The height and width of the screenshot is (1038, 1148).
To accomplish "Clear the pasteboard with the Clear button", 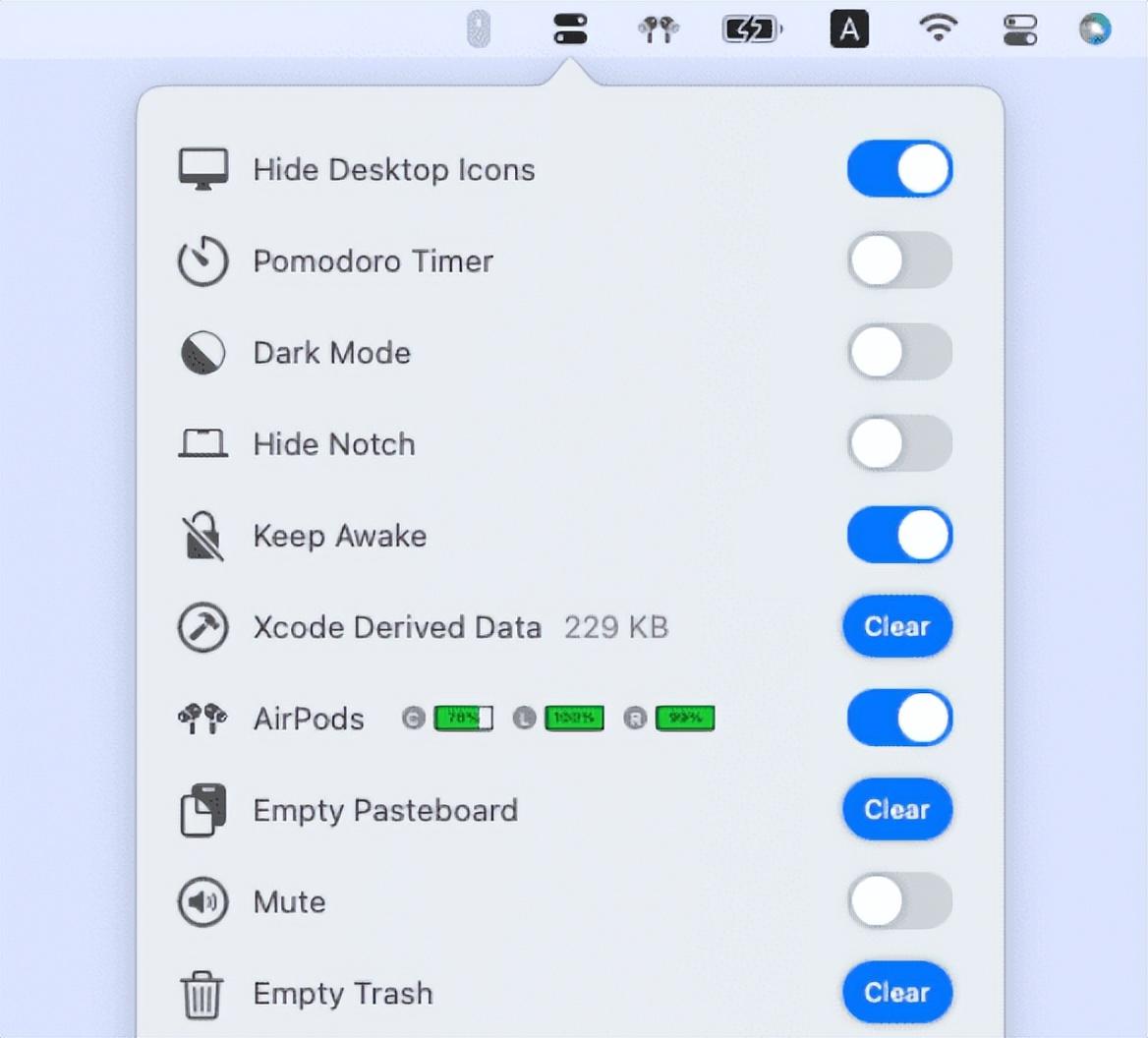I will [897, 810].
